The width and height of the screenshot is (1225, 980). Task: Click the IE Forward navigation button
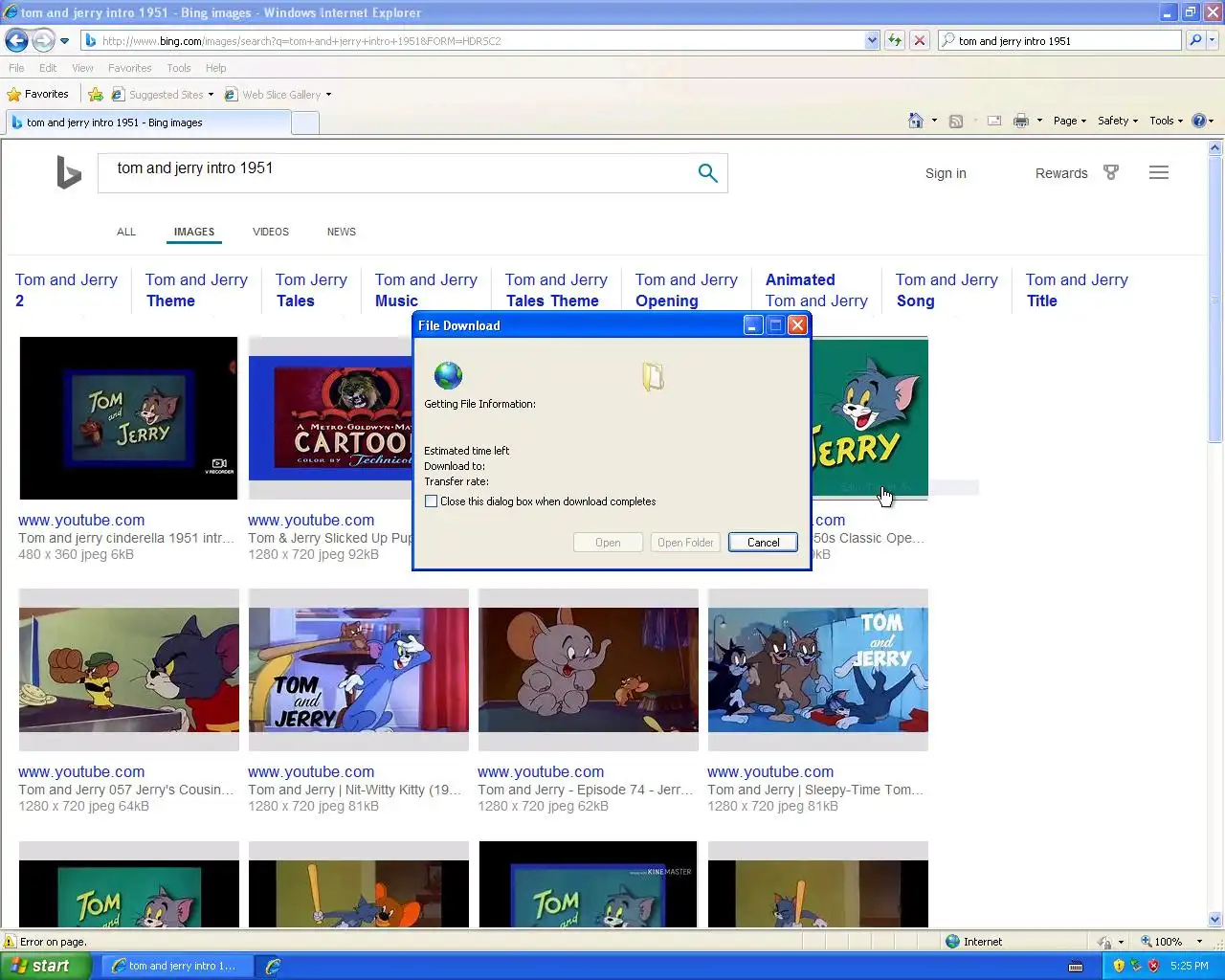(x=43, y=40)
